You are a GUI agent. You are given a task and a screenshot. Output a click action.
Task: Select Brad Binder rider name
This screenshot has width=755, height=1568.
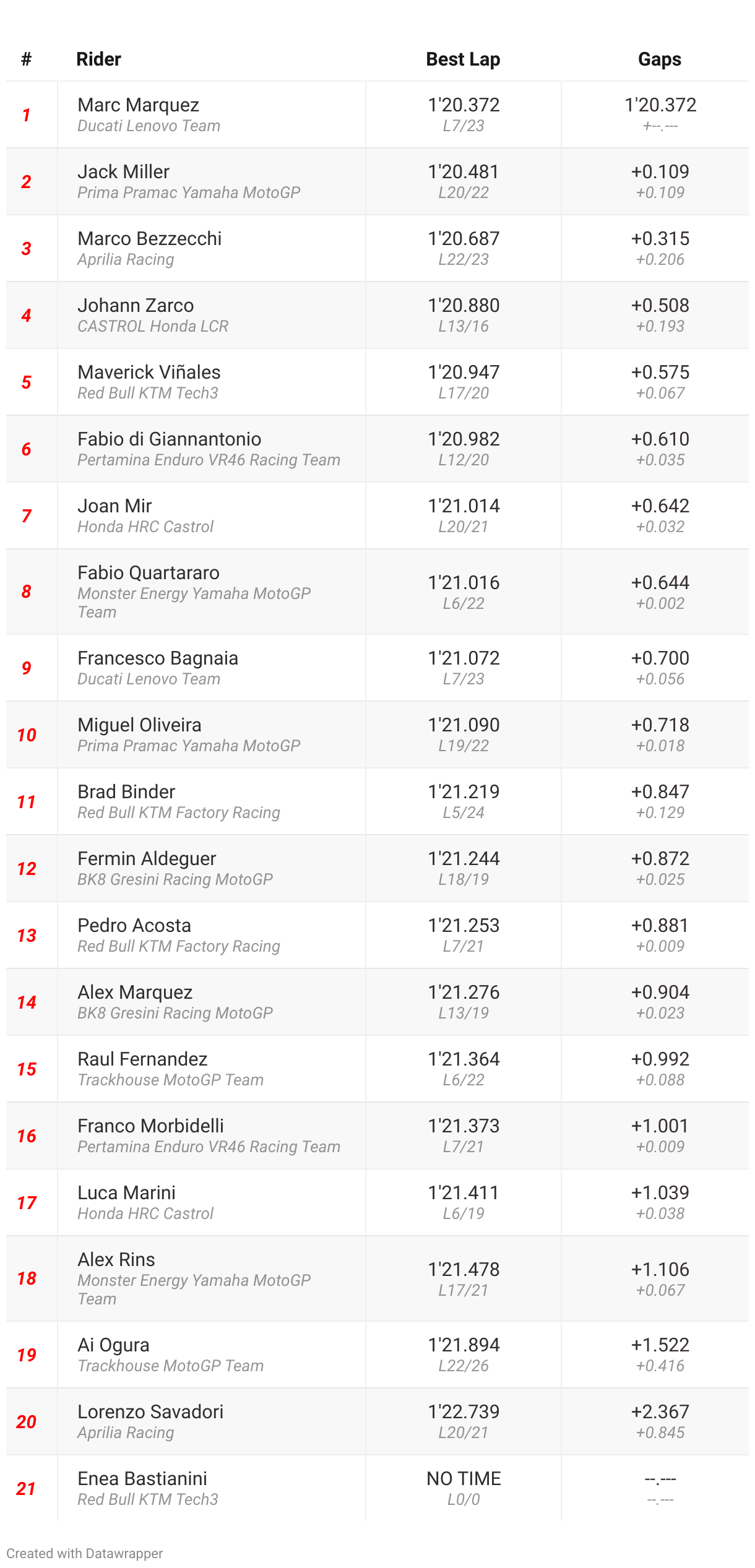coord(126,792)
